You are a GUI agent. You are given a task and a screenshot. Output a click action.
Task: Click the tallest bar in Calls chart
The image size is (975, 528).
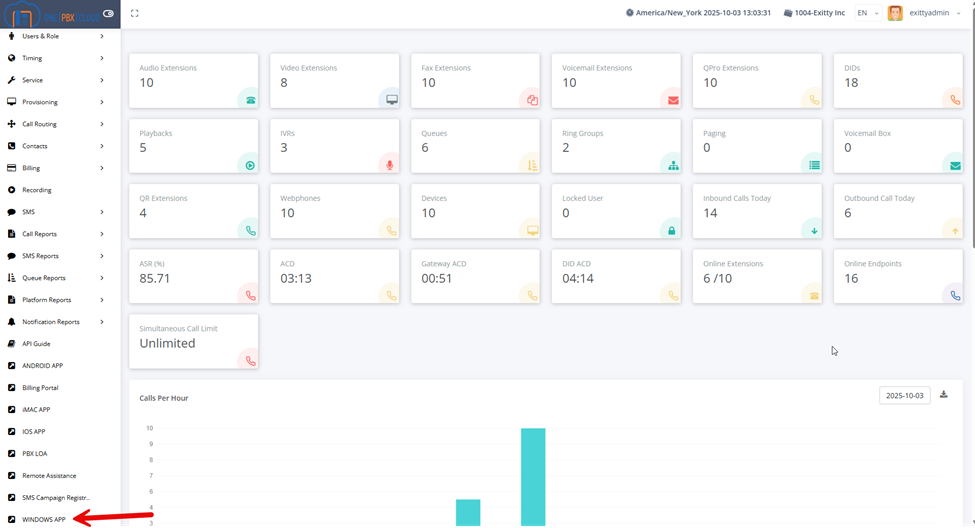click(533, 476)
